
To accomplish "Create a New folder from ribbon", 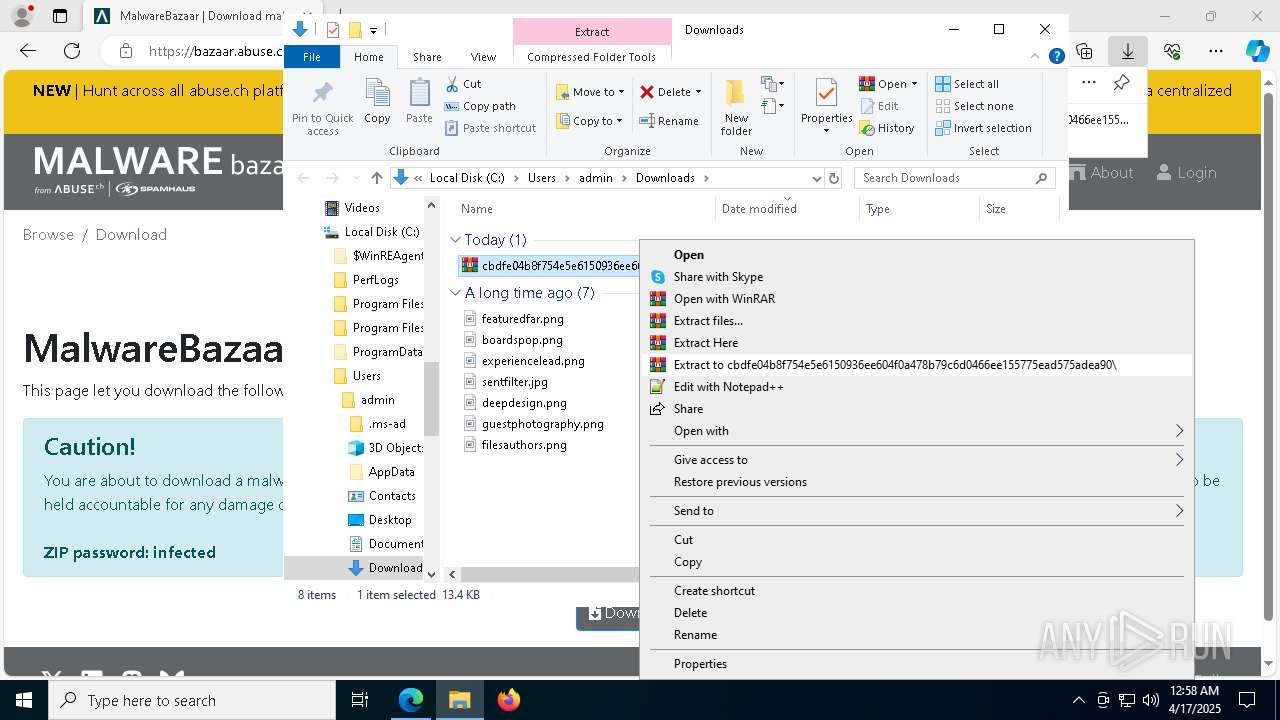I will (x=736, y=108).
